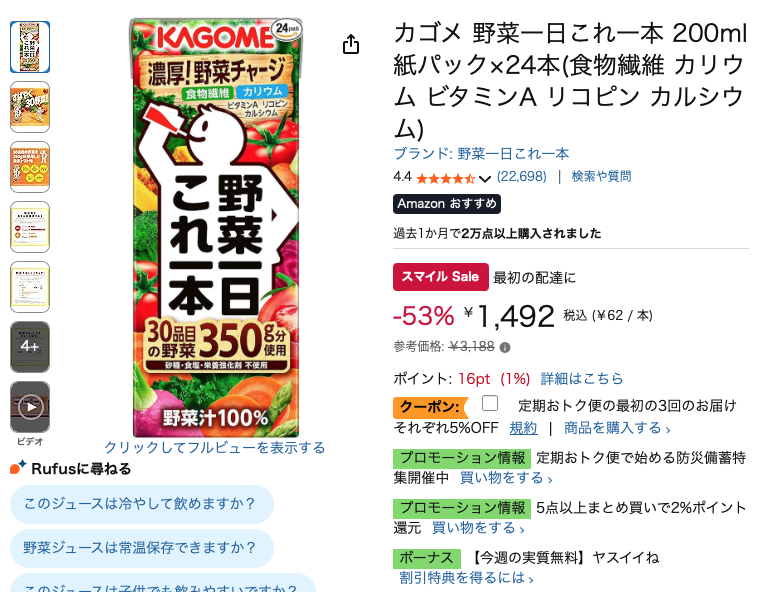Screen dimensions: 759x592
Task: Tick the coupon checkbox
Action: [490, 403]
